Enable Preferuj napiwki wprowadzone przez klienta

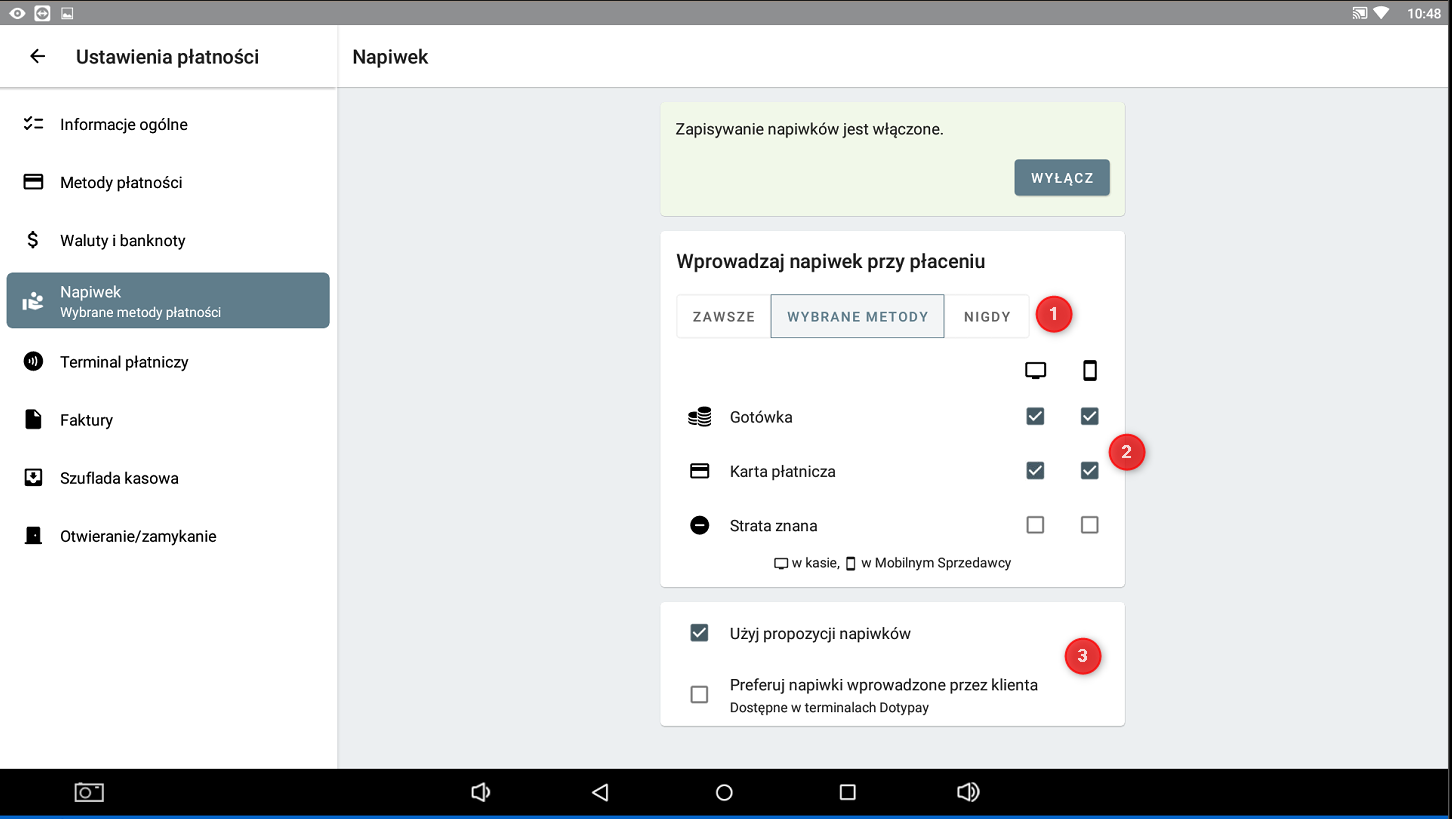click(699, 694)
